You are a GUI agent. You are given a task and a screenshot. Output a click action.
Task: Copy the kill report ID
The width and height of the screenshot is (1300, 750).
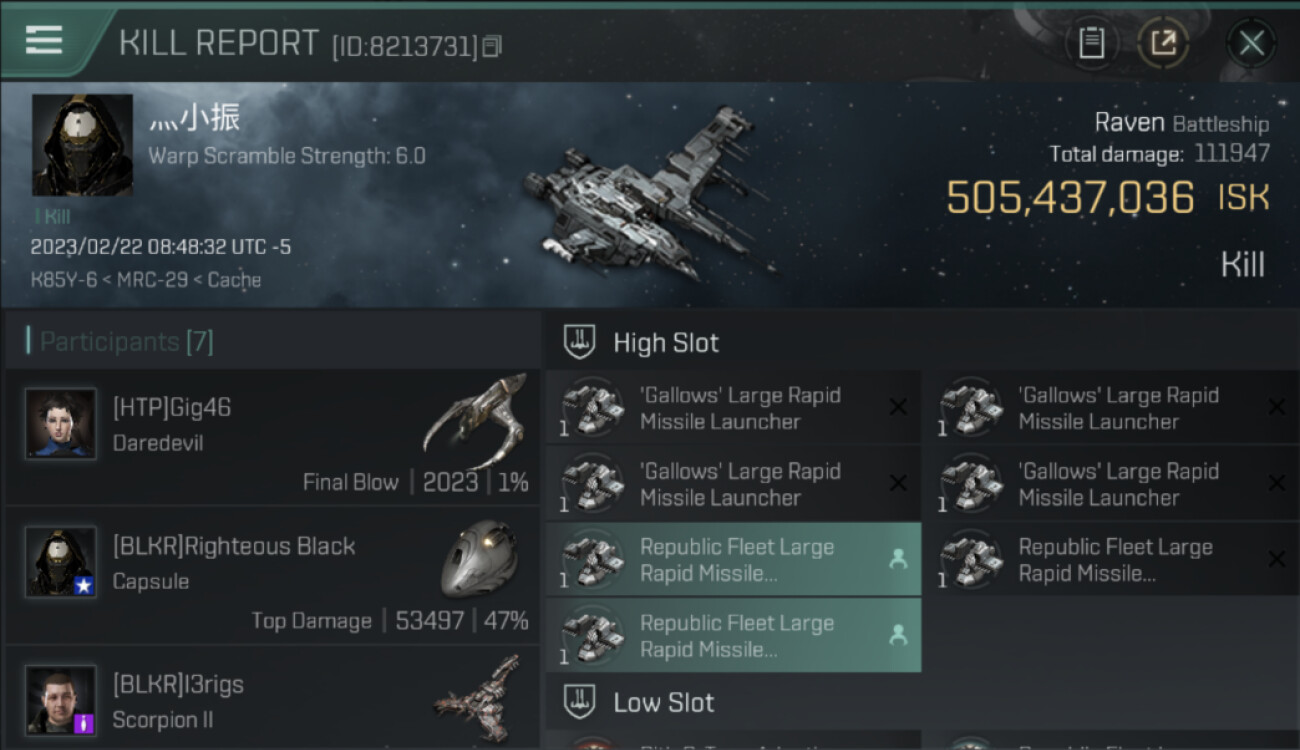491,46
